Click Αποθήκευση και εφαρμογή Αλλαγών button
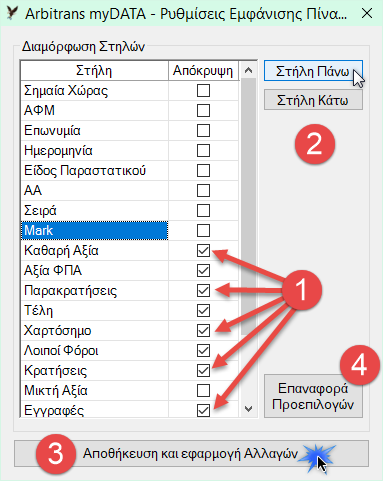The height and width of the screenshot is (481, 383). [x=191, y=453]
